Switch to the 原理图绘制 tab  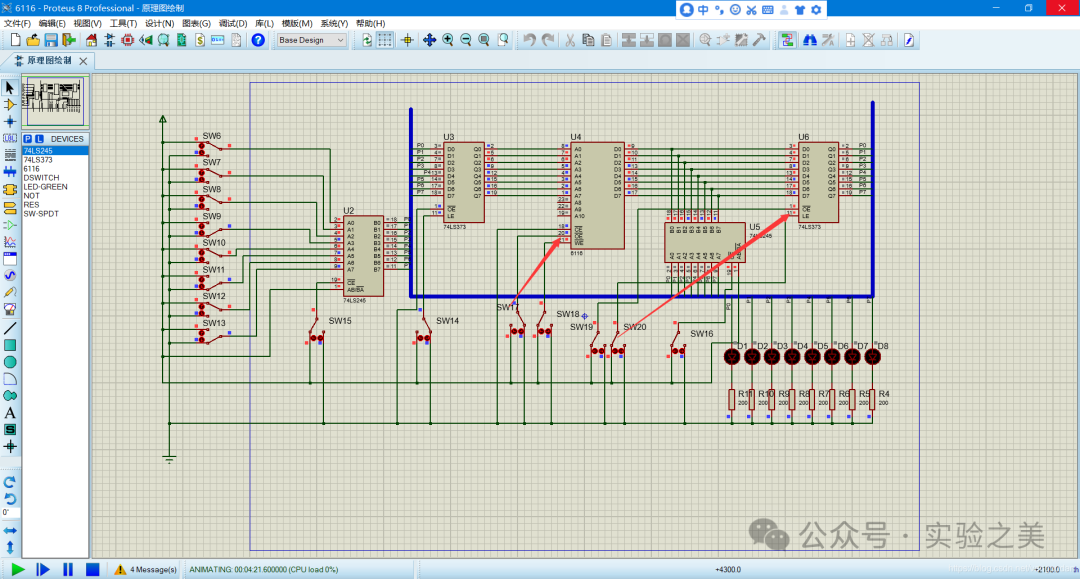[x=48, y=61]
